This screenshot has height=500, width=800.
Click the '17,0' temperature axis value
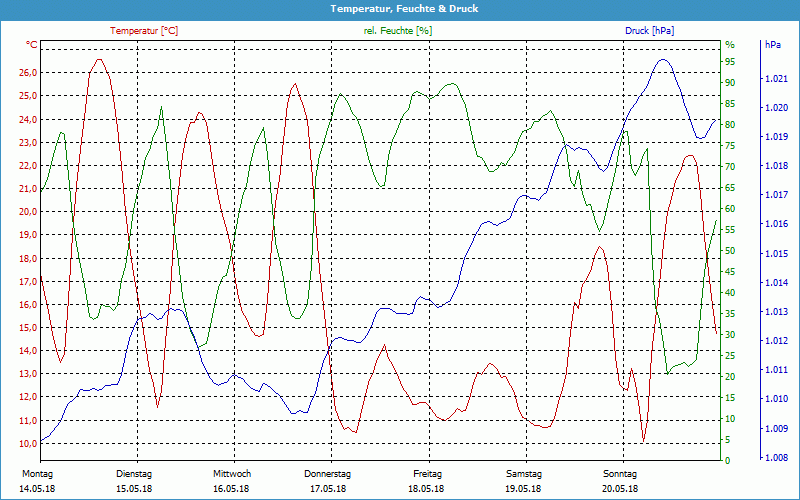coord(28,281)
